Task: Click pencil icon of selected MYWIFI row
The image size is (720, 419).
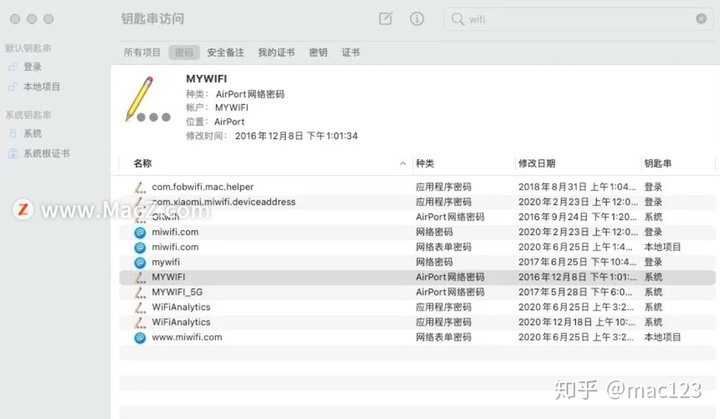Action: pos(140,277)
